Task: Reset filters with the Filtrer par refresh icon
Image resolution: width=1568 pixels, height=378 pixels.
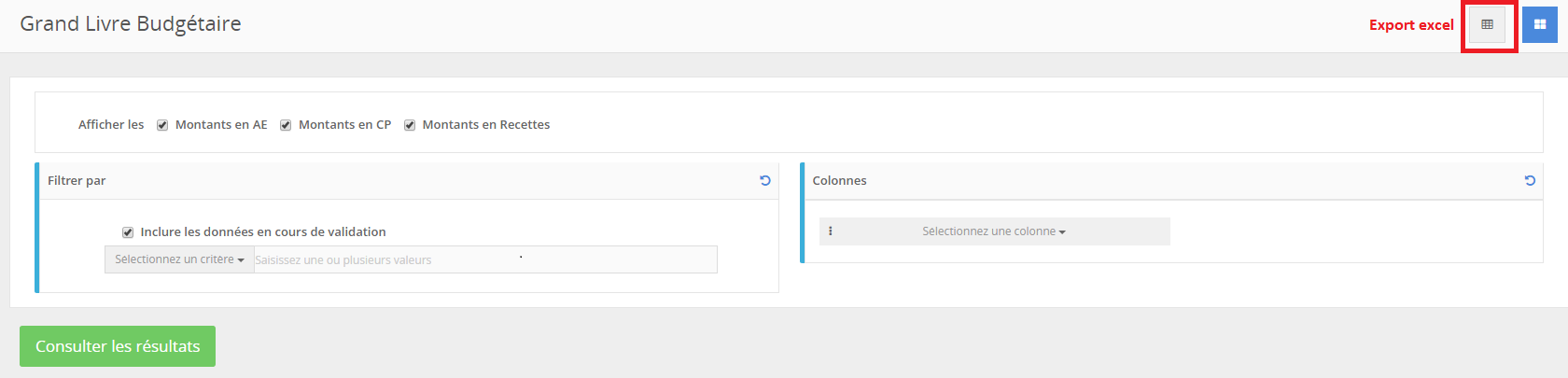Action: tap(765, 181)
